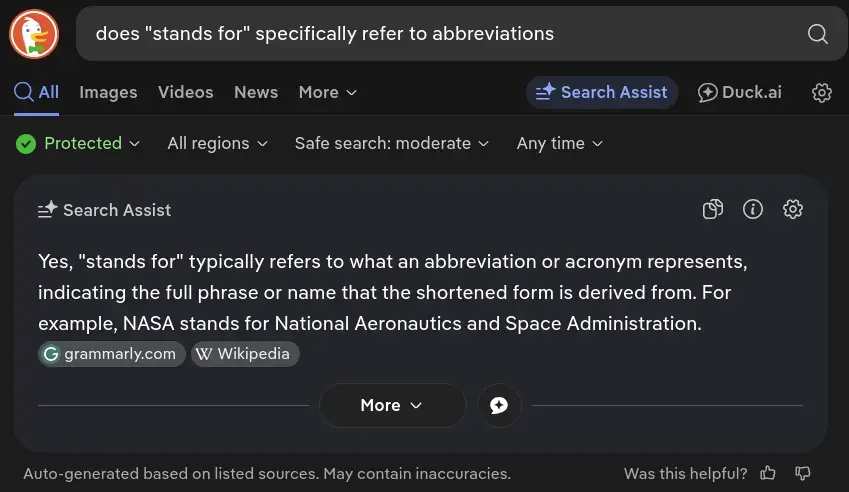Expand the All regions dropdown
This screenshot has height=492, width=849.
[x=217, y=143]
